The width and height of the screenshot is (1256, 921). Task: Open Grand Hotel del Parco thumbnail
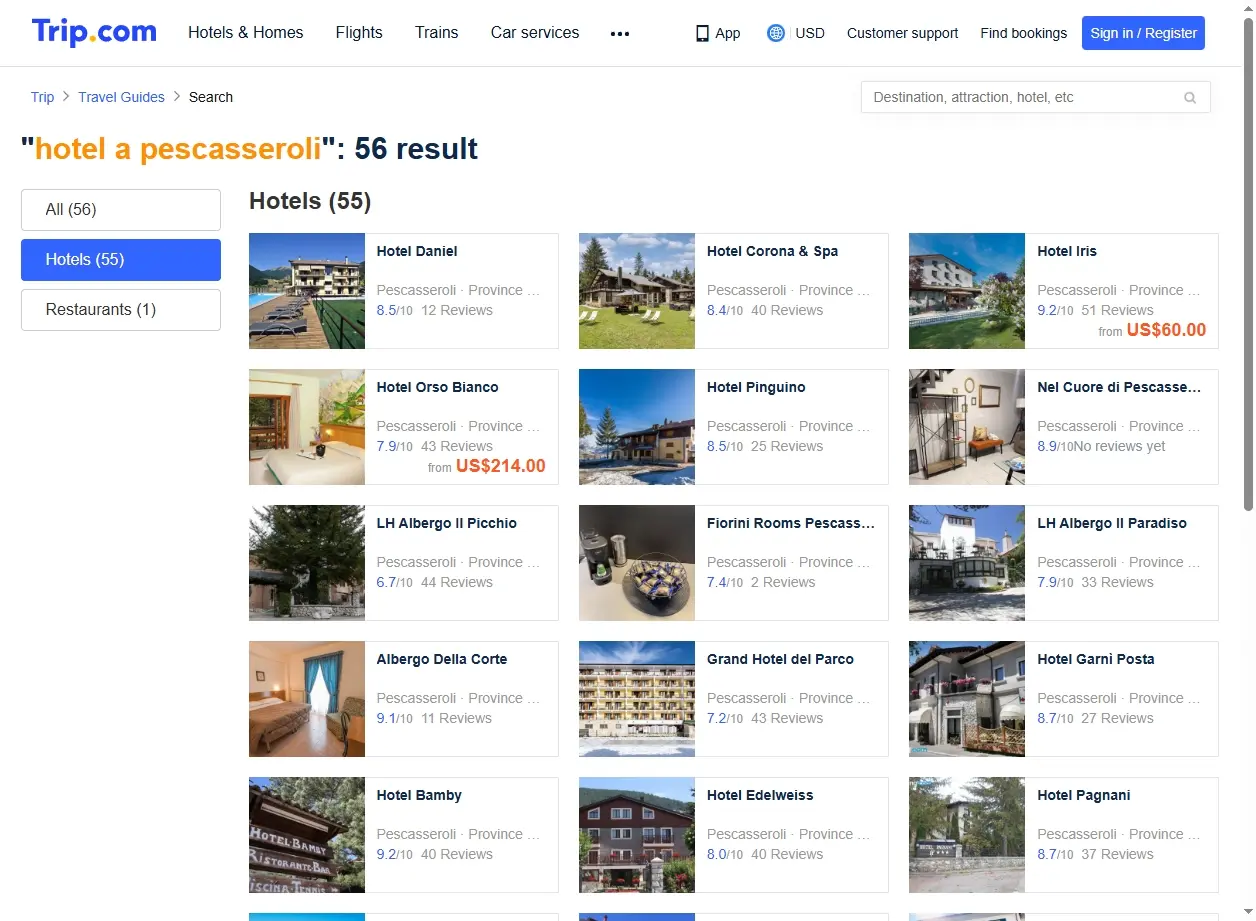pos(637,699)
